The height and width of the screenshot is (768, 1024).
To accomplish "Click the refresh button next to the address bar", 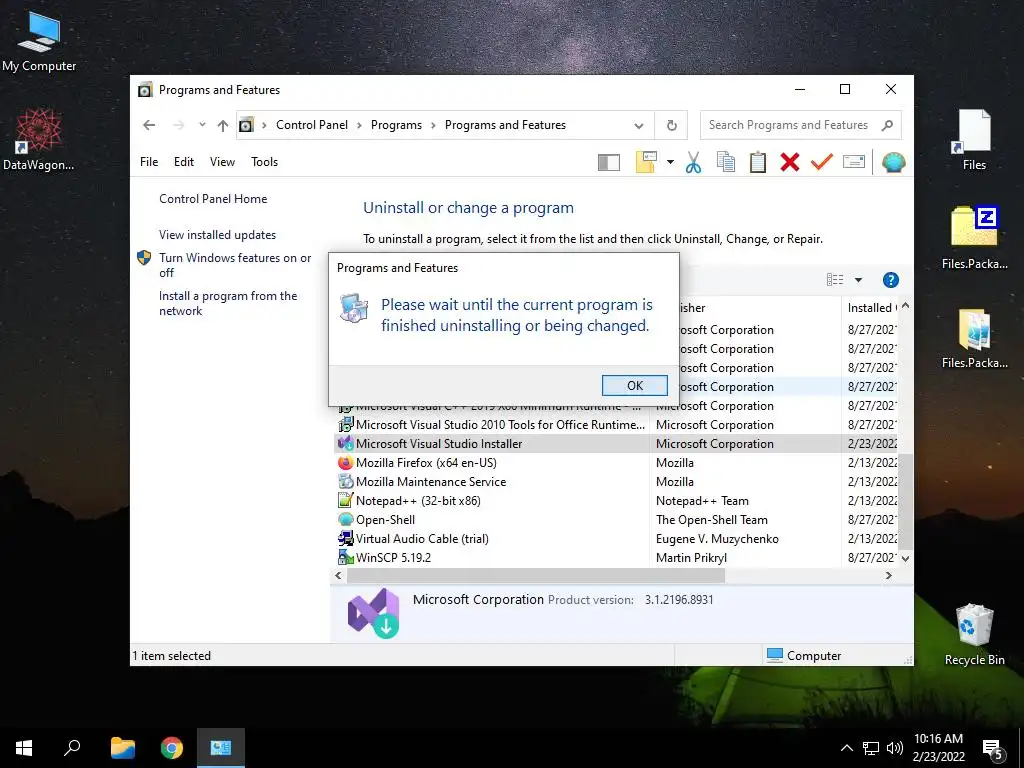I will [x=671, y=125].
